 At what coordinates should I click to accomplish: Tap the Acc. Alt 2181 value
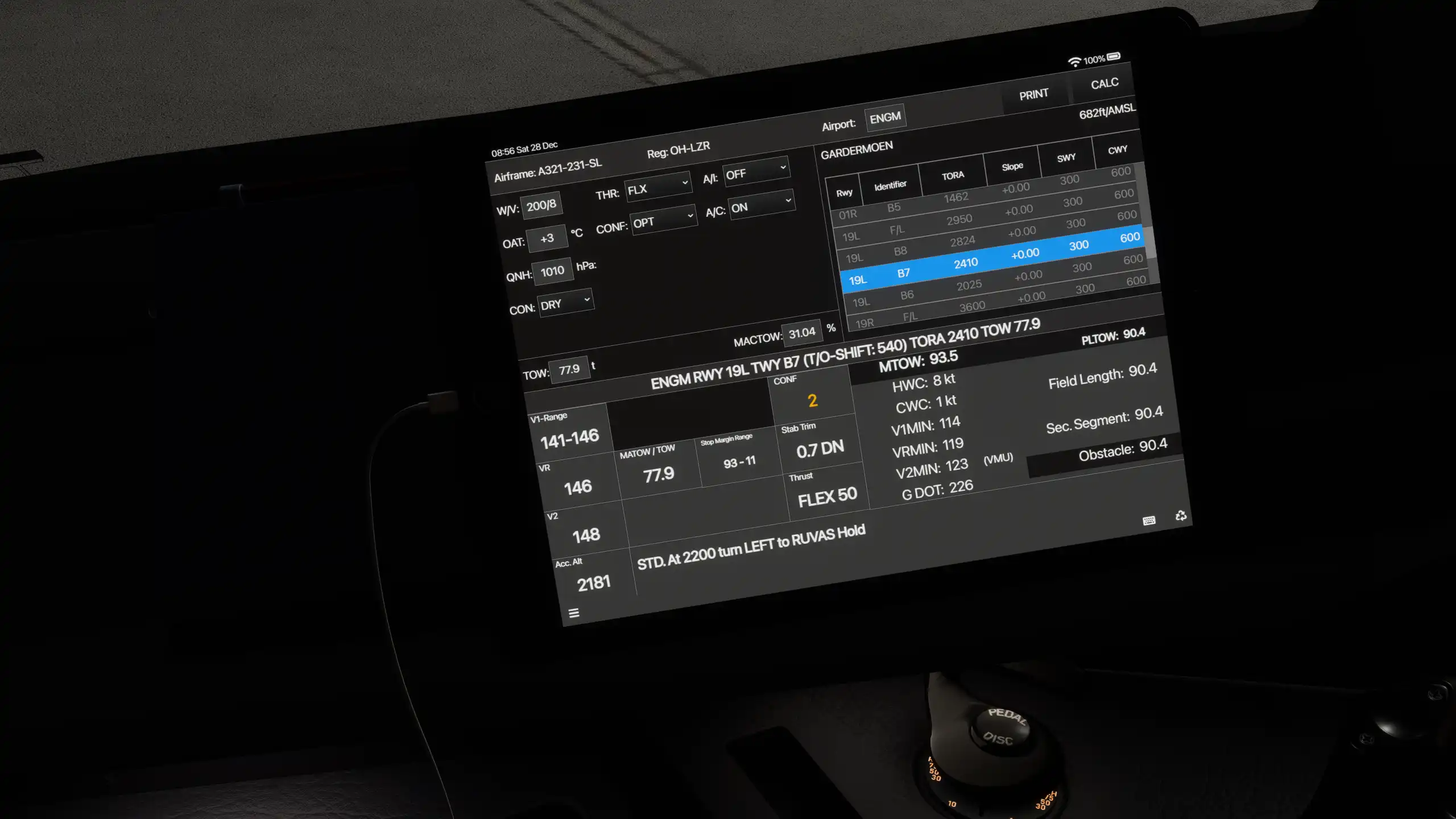pos(594,584)
